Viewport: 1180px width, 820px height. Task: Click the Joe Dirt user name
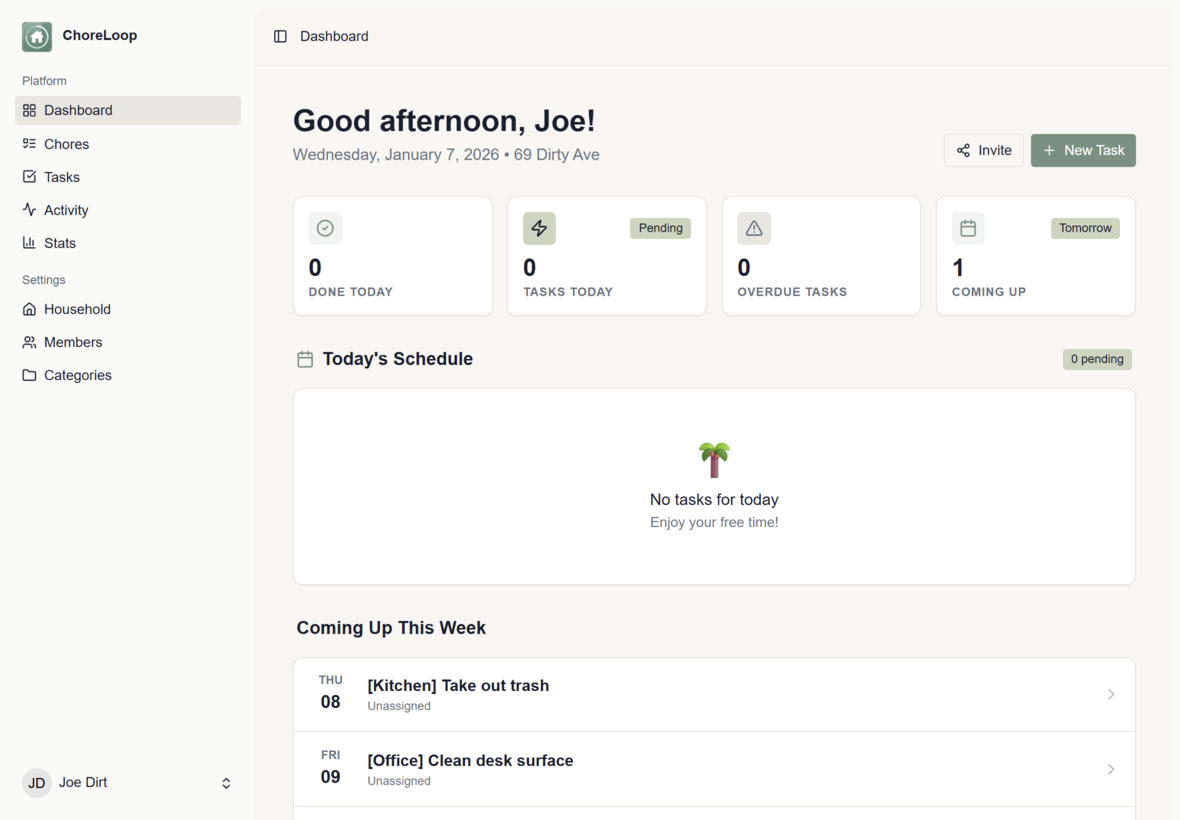pyautogui.click(x=83, y=782)
